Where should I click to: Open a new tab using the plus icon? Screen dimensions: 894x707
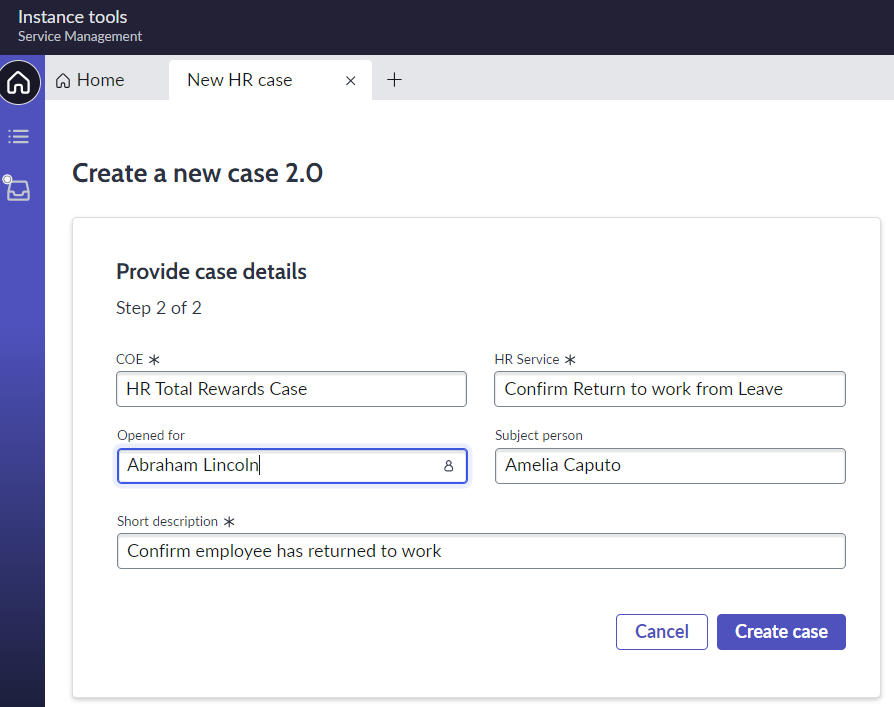pos(394,79)
